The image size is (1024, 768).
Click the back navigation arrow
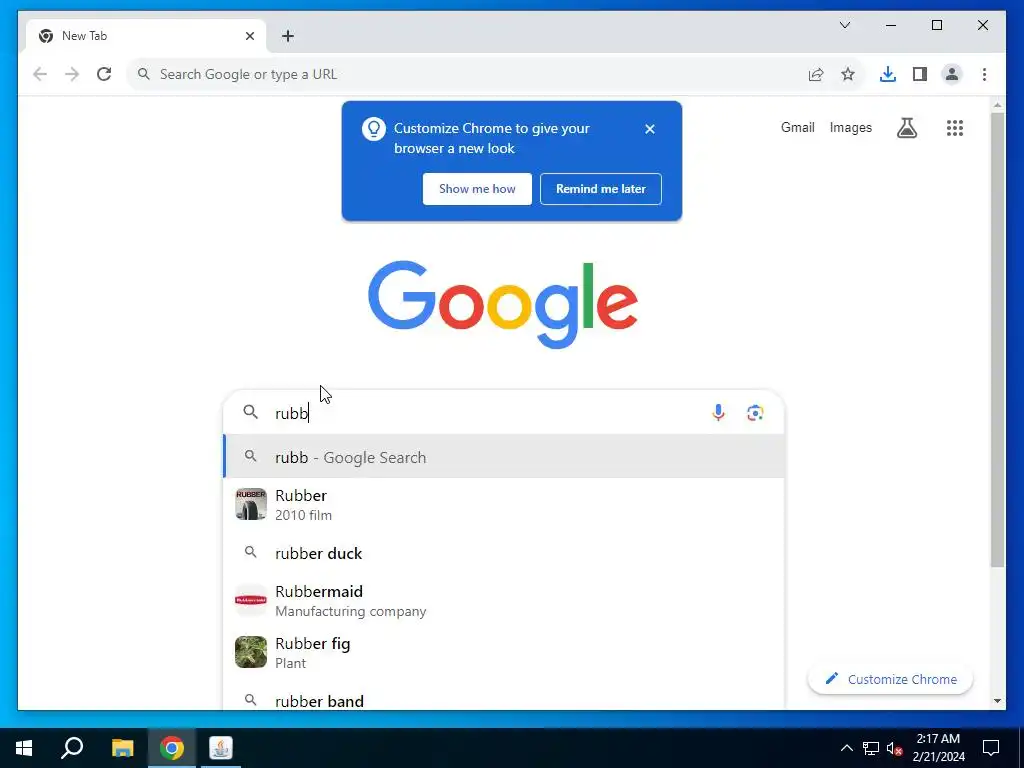coord(40,74)
